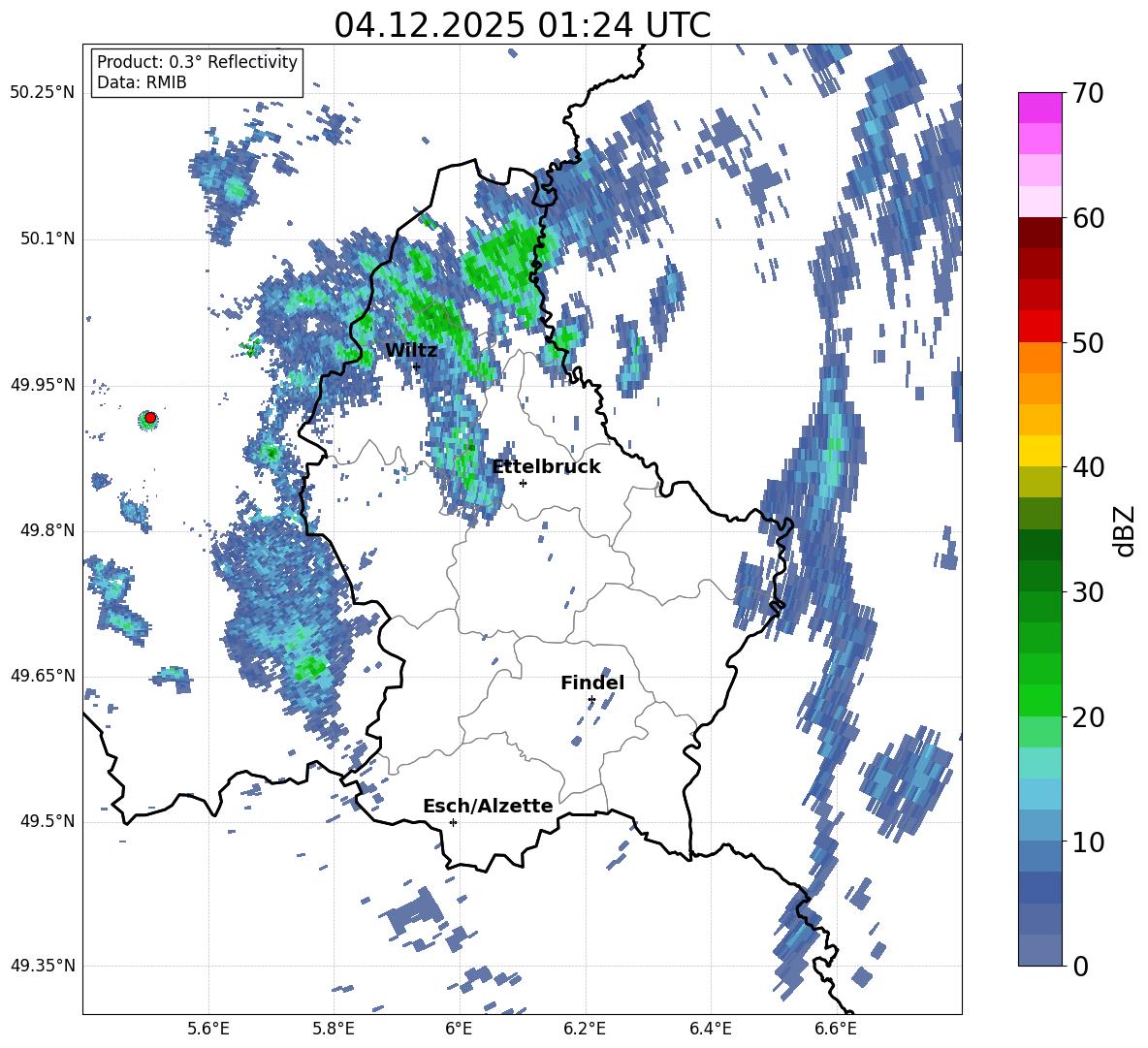Click the green echo patch near 49.65°N
The width and height of the screenshot is (1148, 1048).
[310, 667]
